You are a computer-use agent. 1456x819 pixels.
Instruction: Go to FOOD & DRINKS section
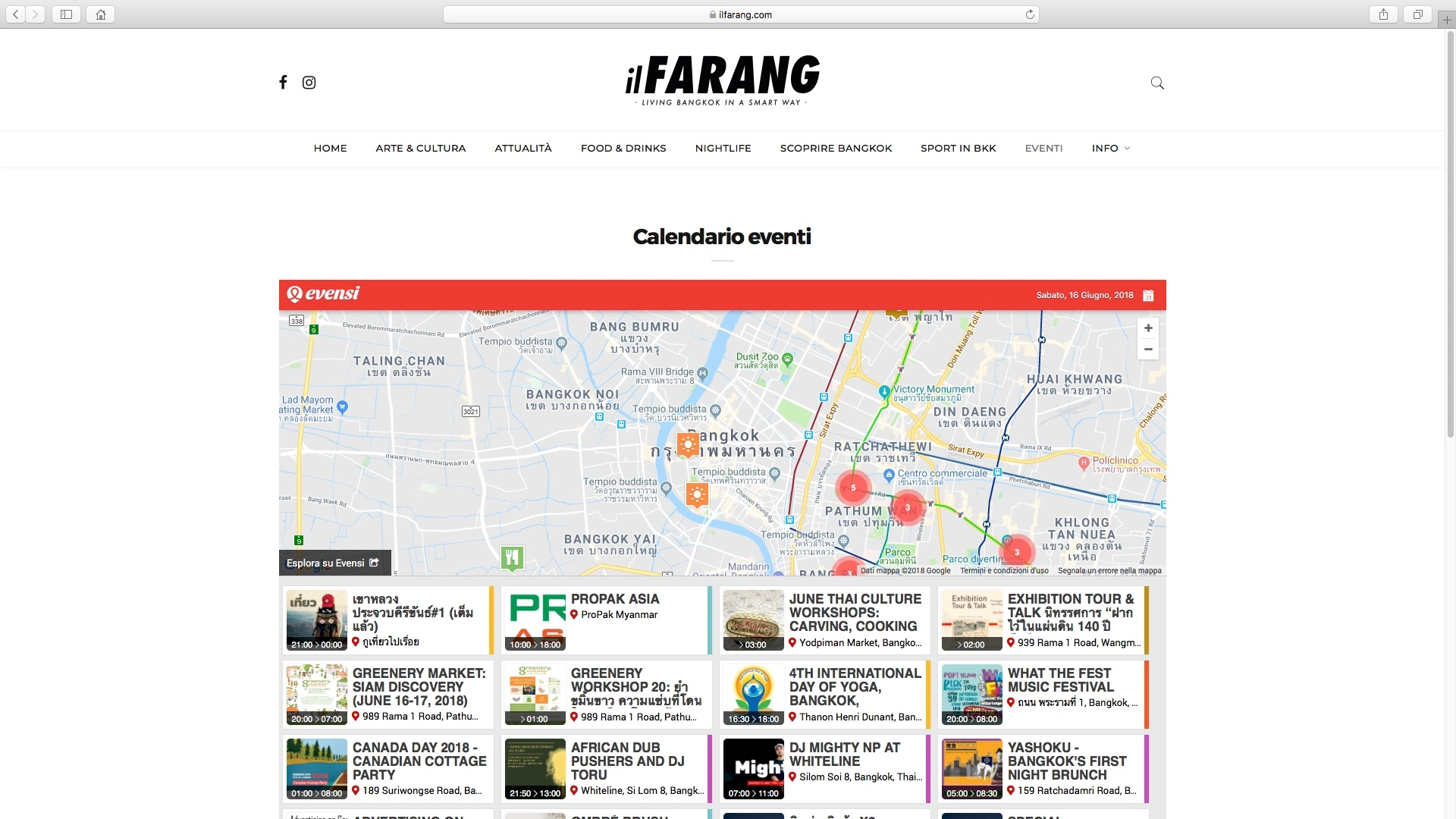623,148
